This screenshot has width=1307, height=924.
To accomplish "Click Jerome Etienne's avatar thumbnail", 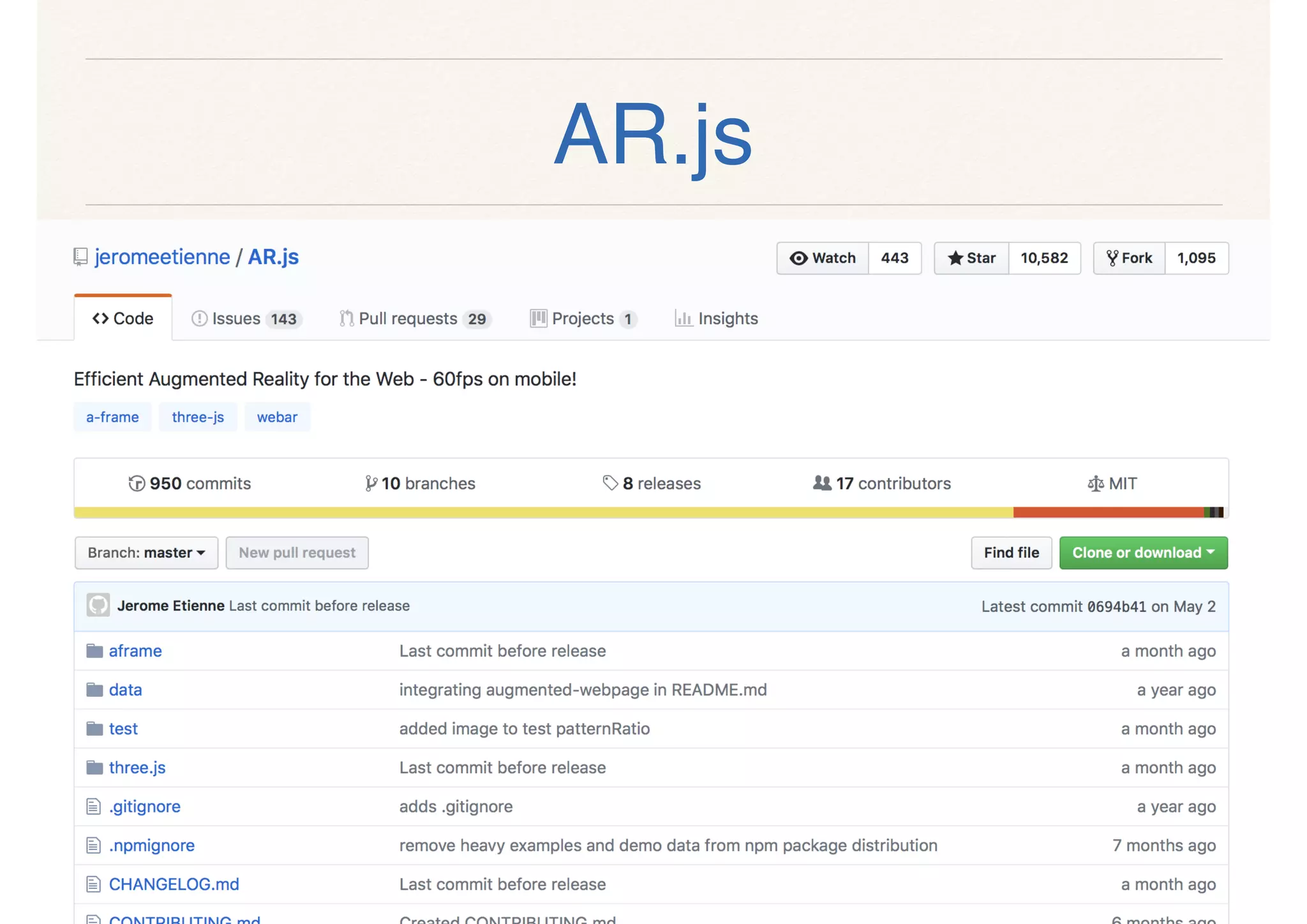I will 98,606.
